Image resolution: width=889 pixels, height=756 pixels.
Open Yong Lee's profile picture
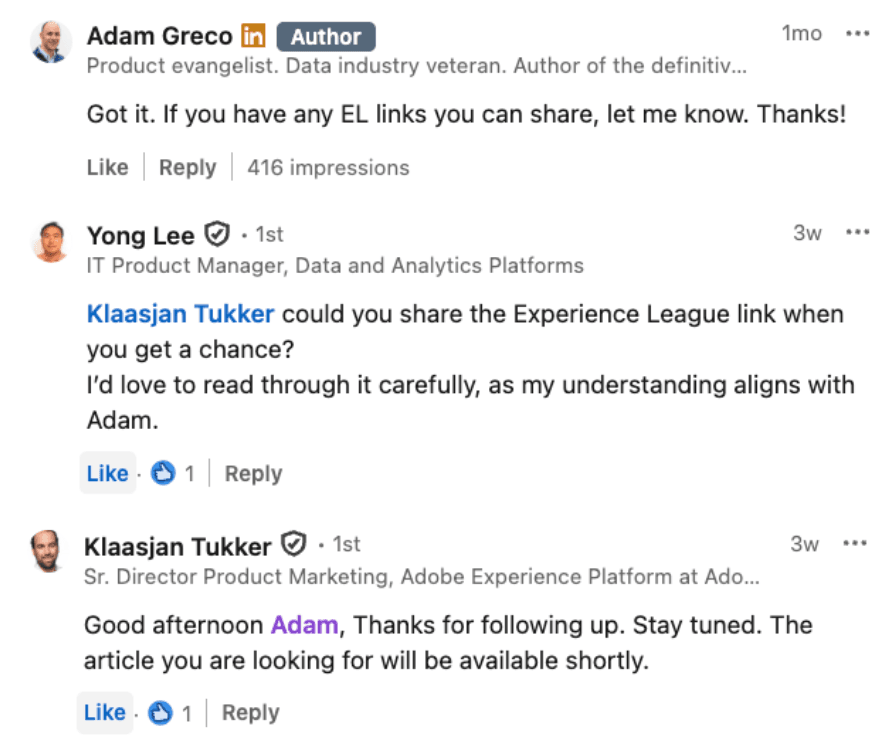[x=50, y=241]
